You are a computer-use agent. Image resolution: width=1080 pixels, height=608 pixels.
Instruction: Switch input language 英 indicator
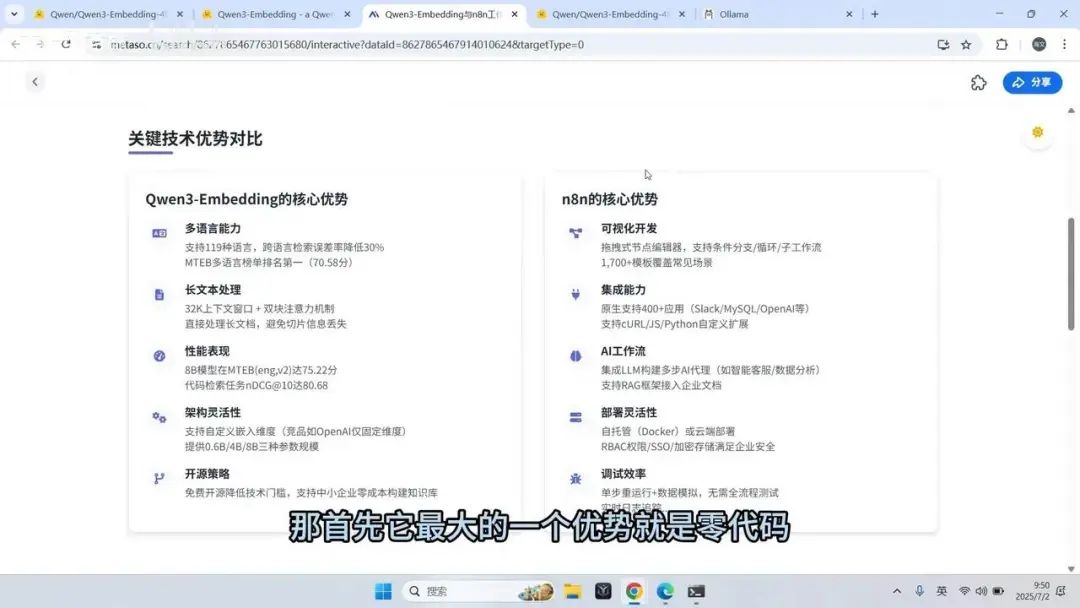pyautogui.click(x=942, y=591)
